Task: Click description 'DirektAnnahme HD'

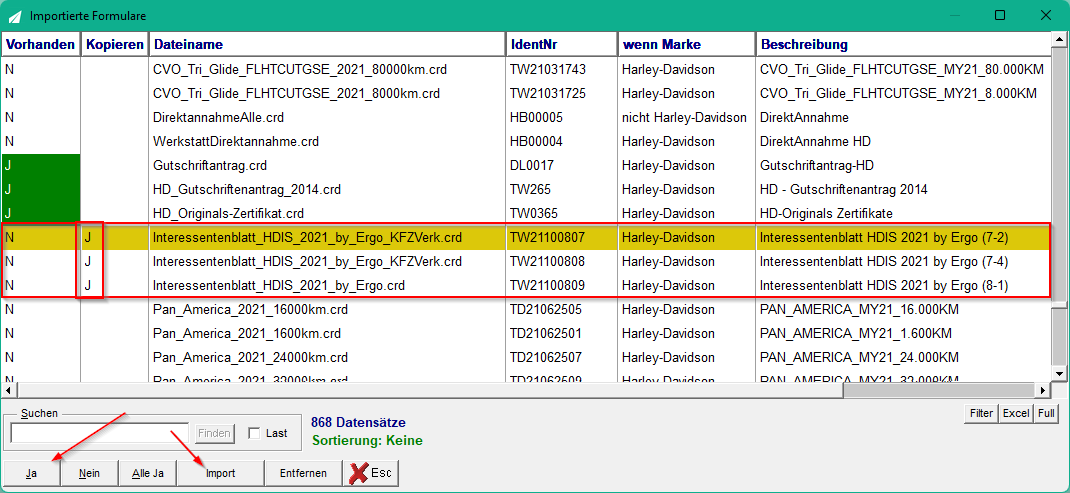Action: point(815,142)
